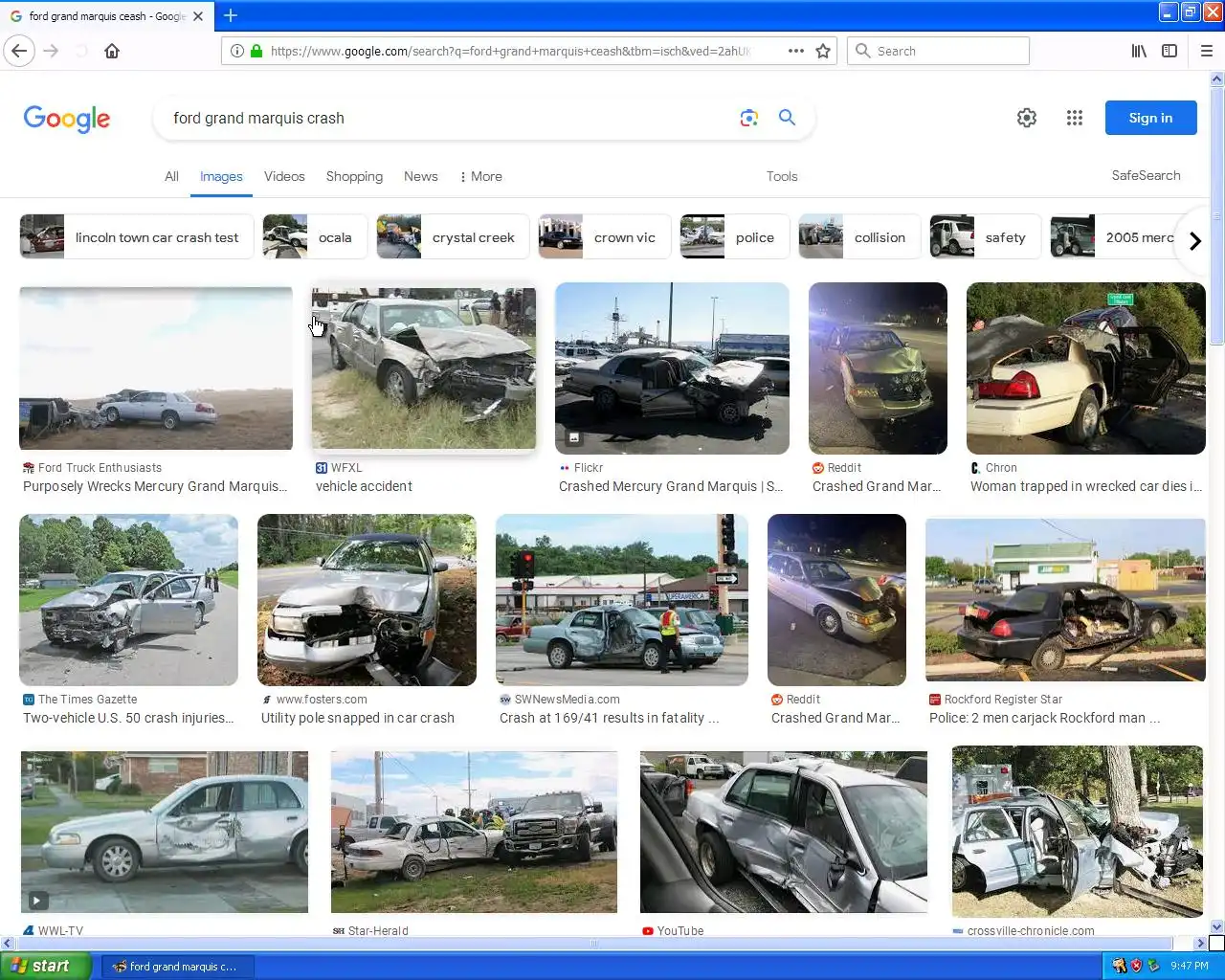1225x980 pixels.
Task: Click the taskbar clock showing 9:47 PM
Action: click(1190, 966)
